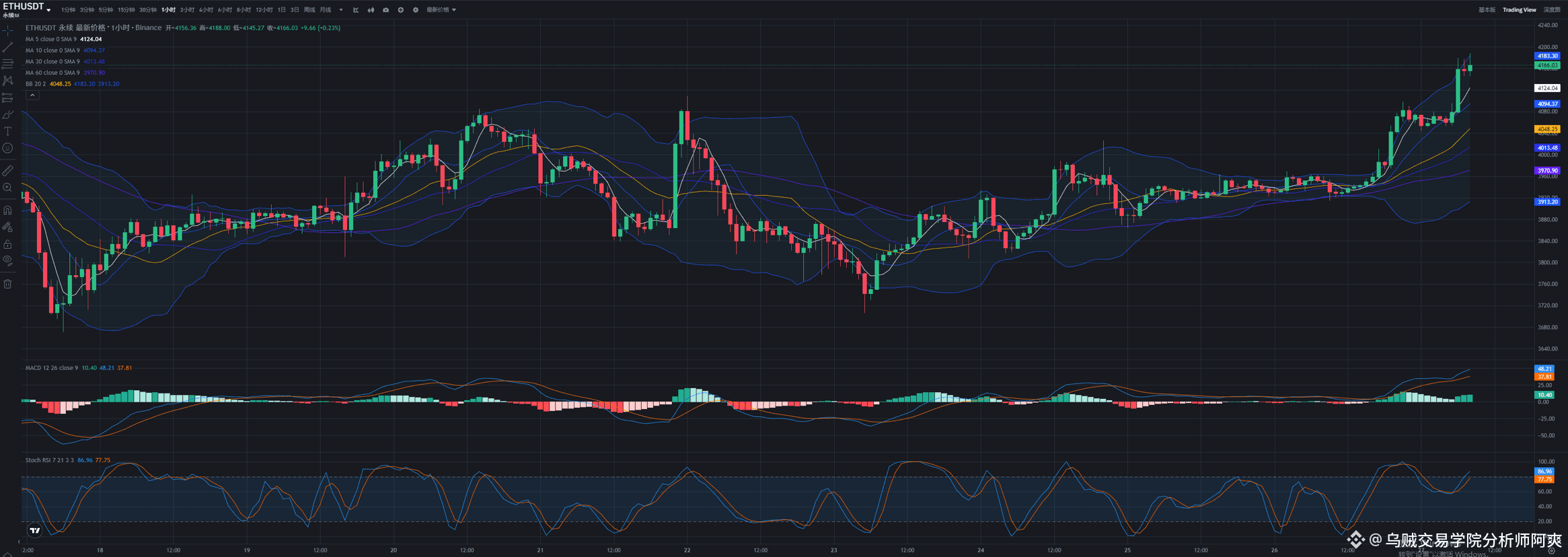
Task: Click the MA 30 indicator legend
Action: (x=65, y=62)
